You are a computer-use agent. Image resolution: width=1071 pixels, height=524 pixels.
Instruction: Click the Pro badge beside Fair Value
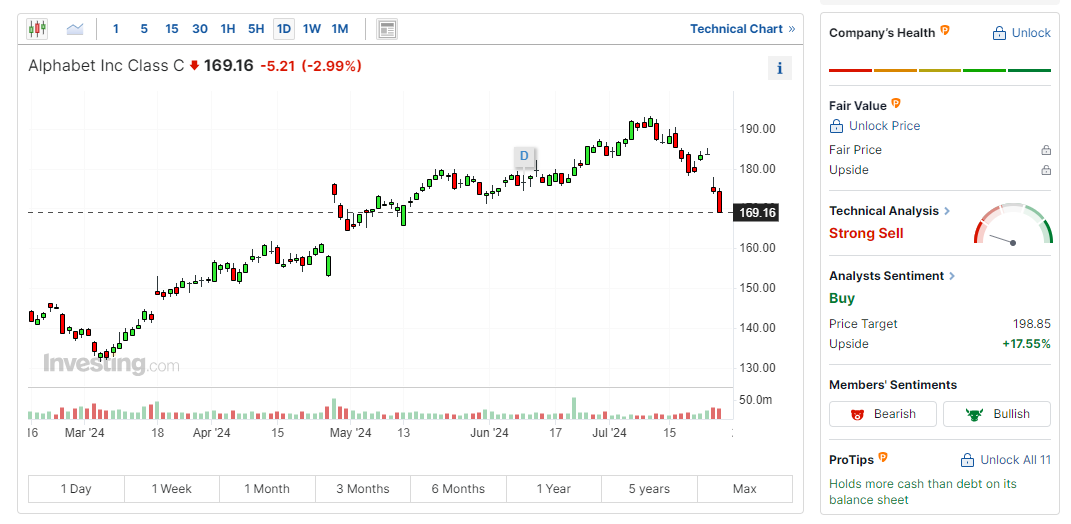[896, 104]
